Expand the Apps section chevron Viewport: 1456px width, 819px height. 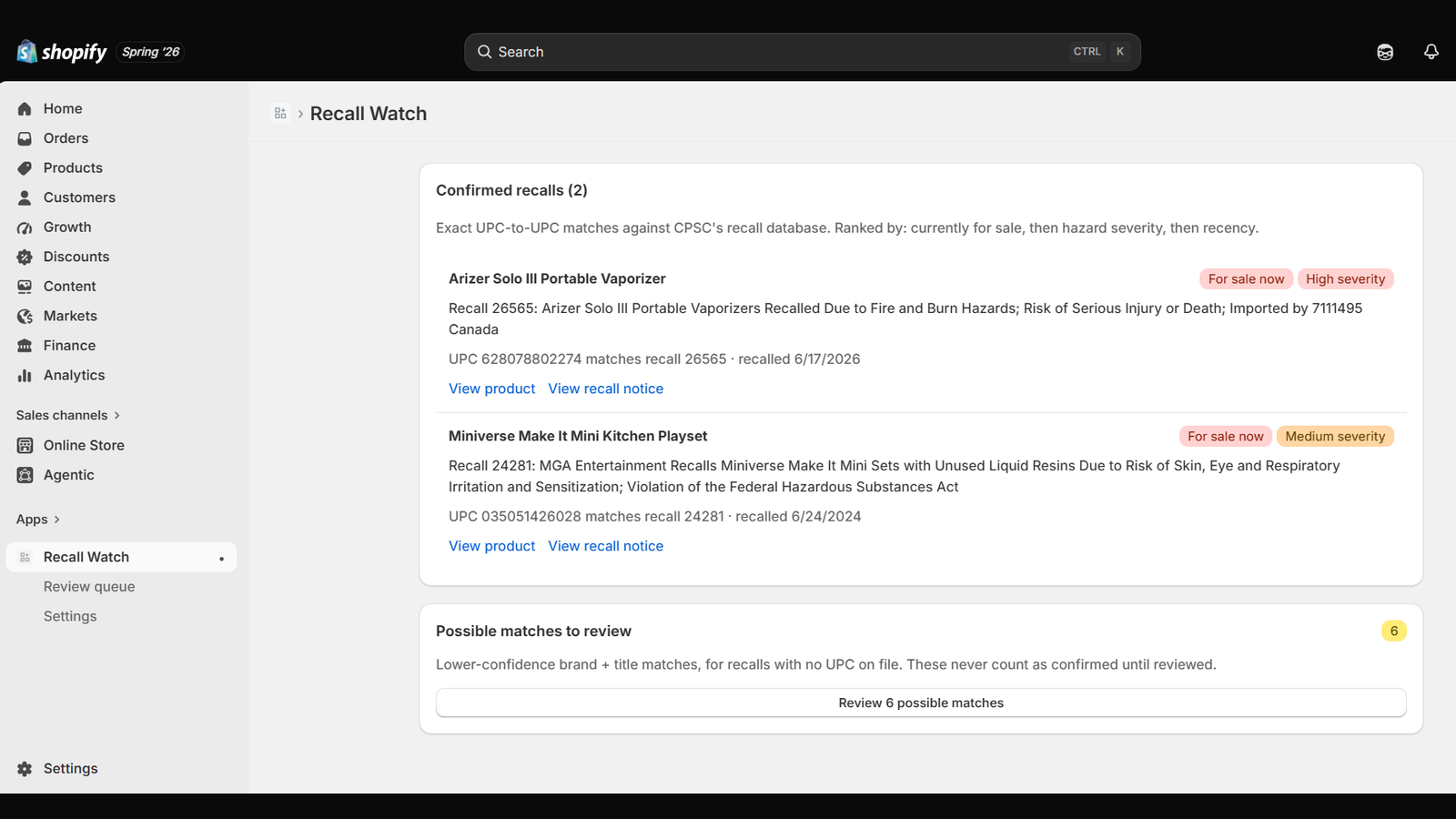(x=56, y=520)
